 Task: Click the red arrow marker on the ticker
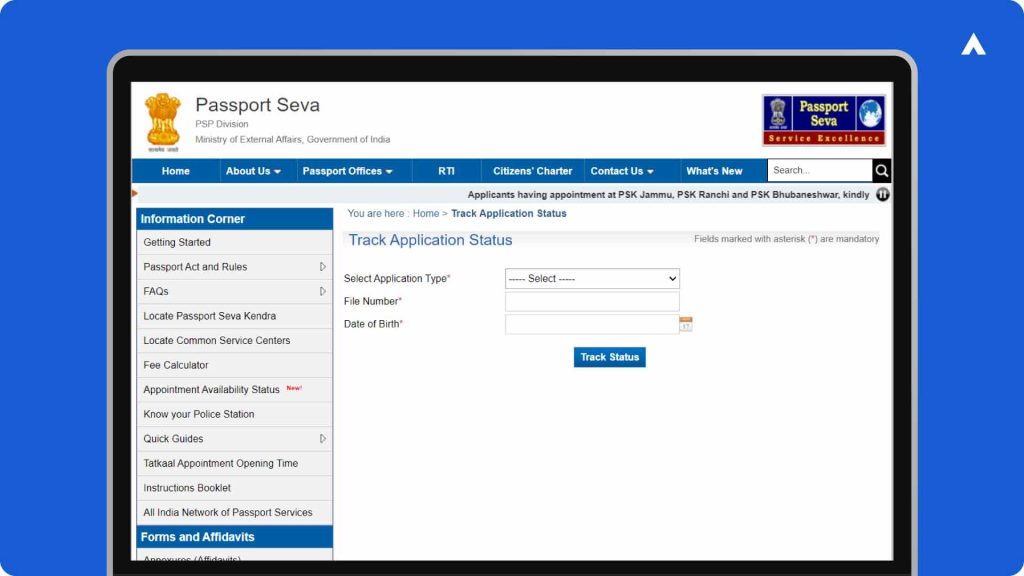[133, 194]
